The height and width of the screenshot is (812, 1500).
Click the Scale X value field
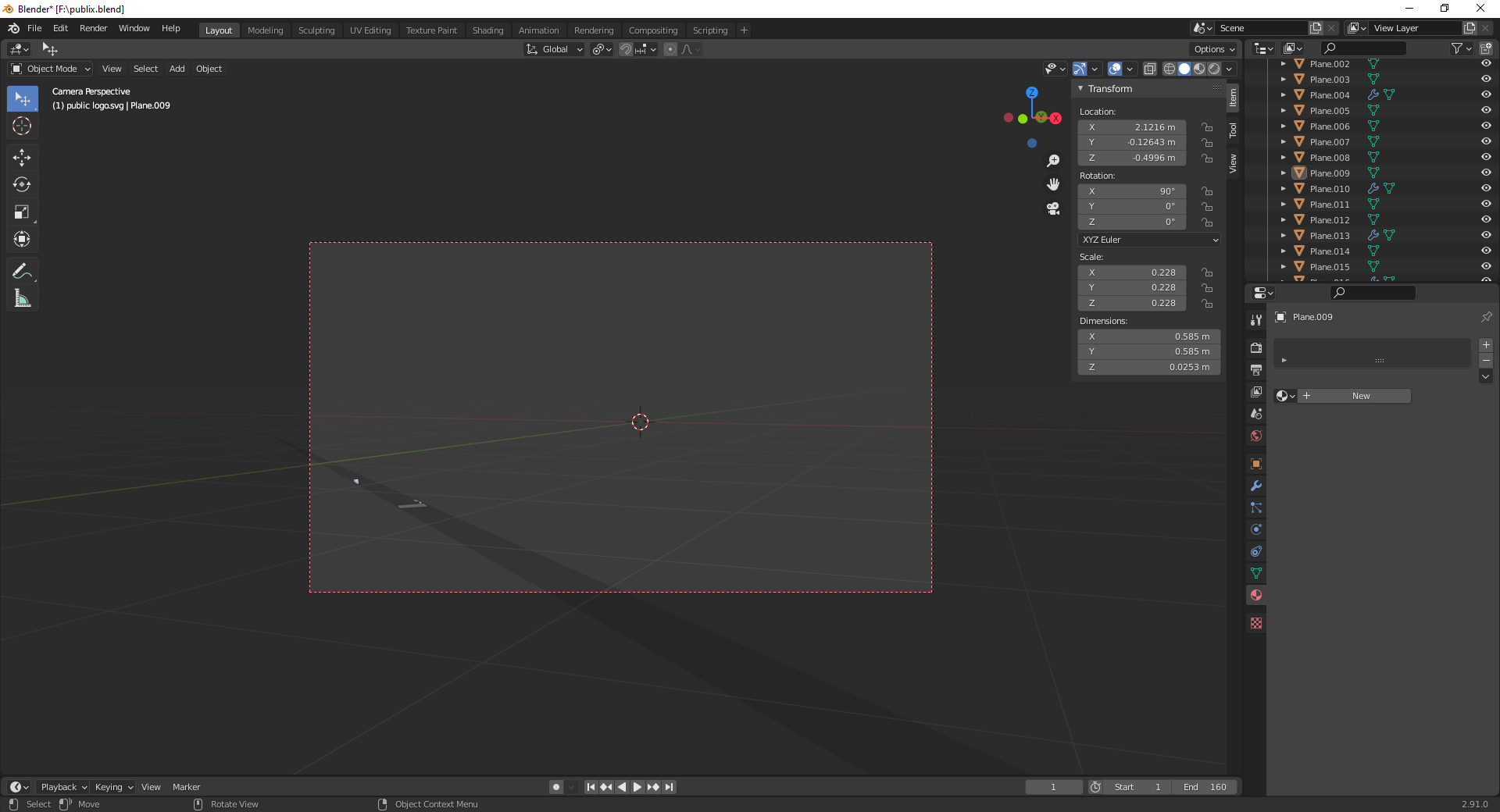(1132, 272)
